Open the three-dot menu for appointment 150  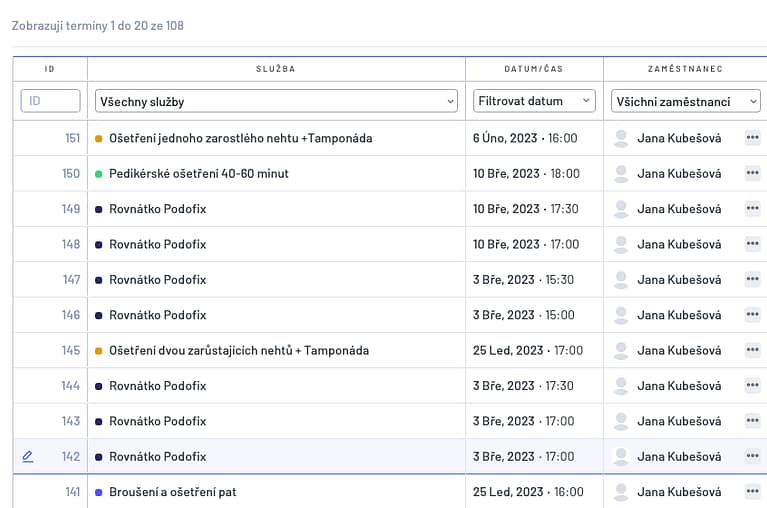pos(752,173)
